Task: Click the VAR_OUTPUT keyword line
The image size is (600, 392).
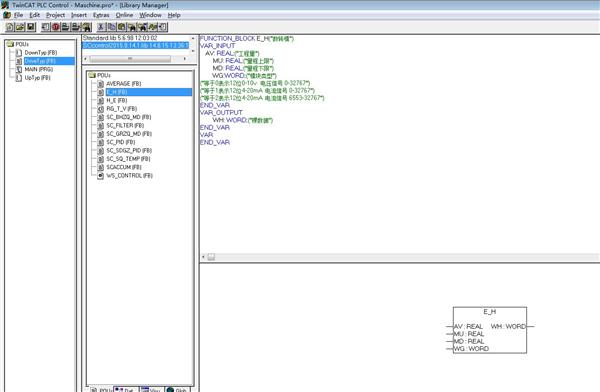Action: tap(221, 113)
